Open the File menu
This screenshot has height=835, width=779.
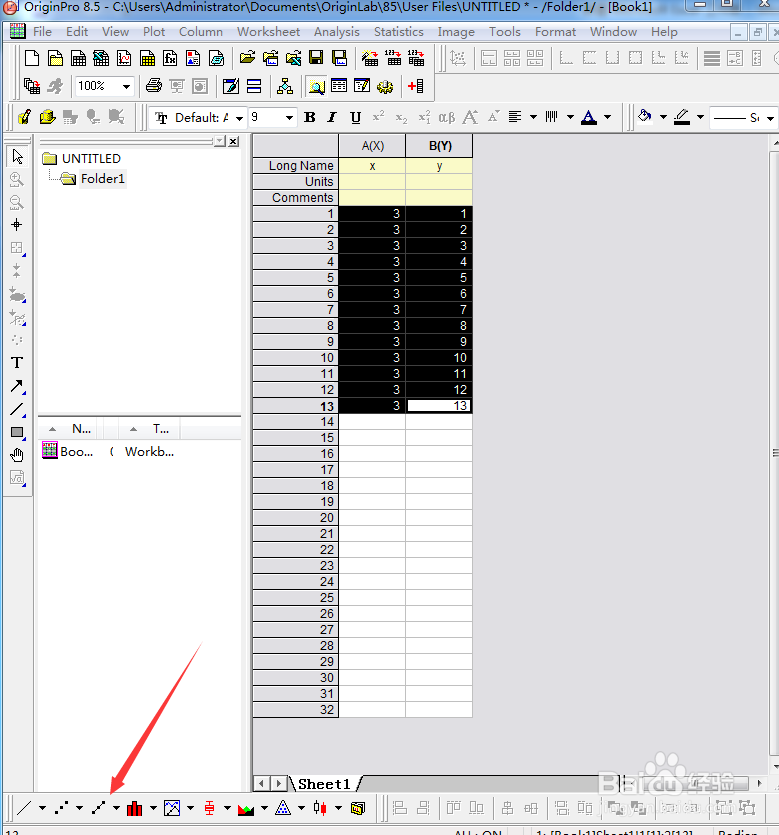(42, 32)
